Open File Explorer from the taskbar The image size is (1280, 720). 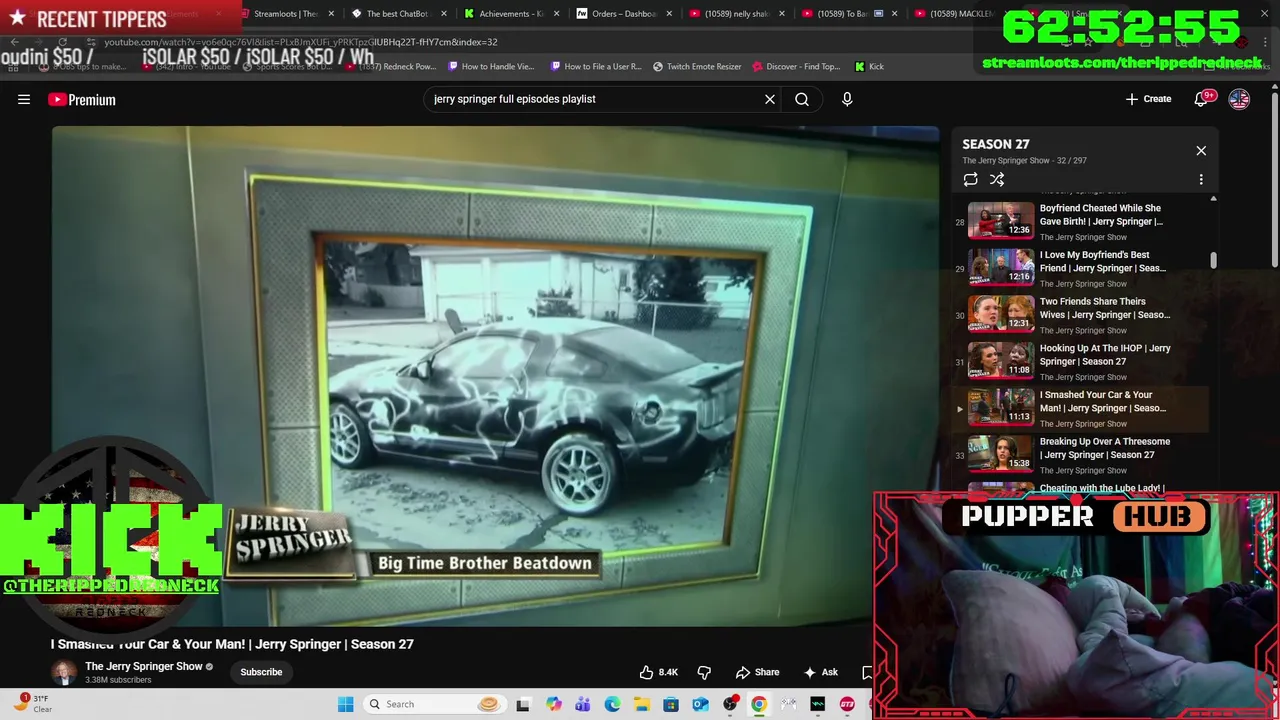(x=641, y=704)
